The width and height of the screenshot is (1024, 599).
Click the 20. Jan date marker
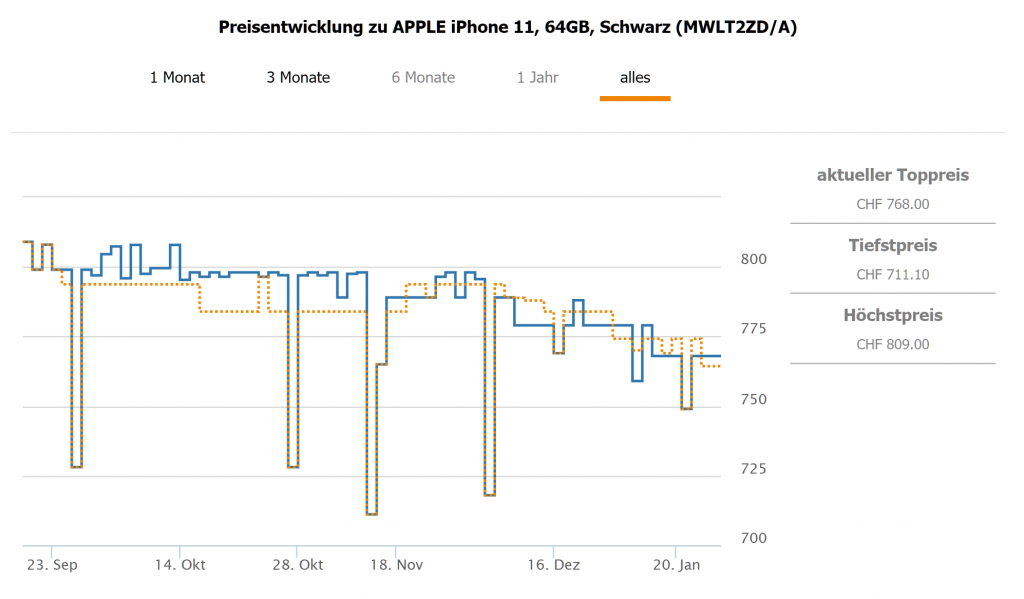click(676, 565)
